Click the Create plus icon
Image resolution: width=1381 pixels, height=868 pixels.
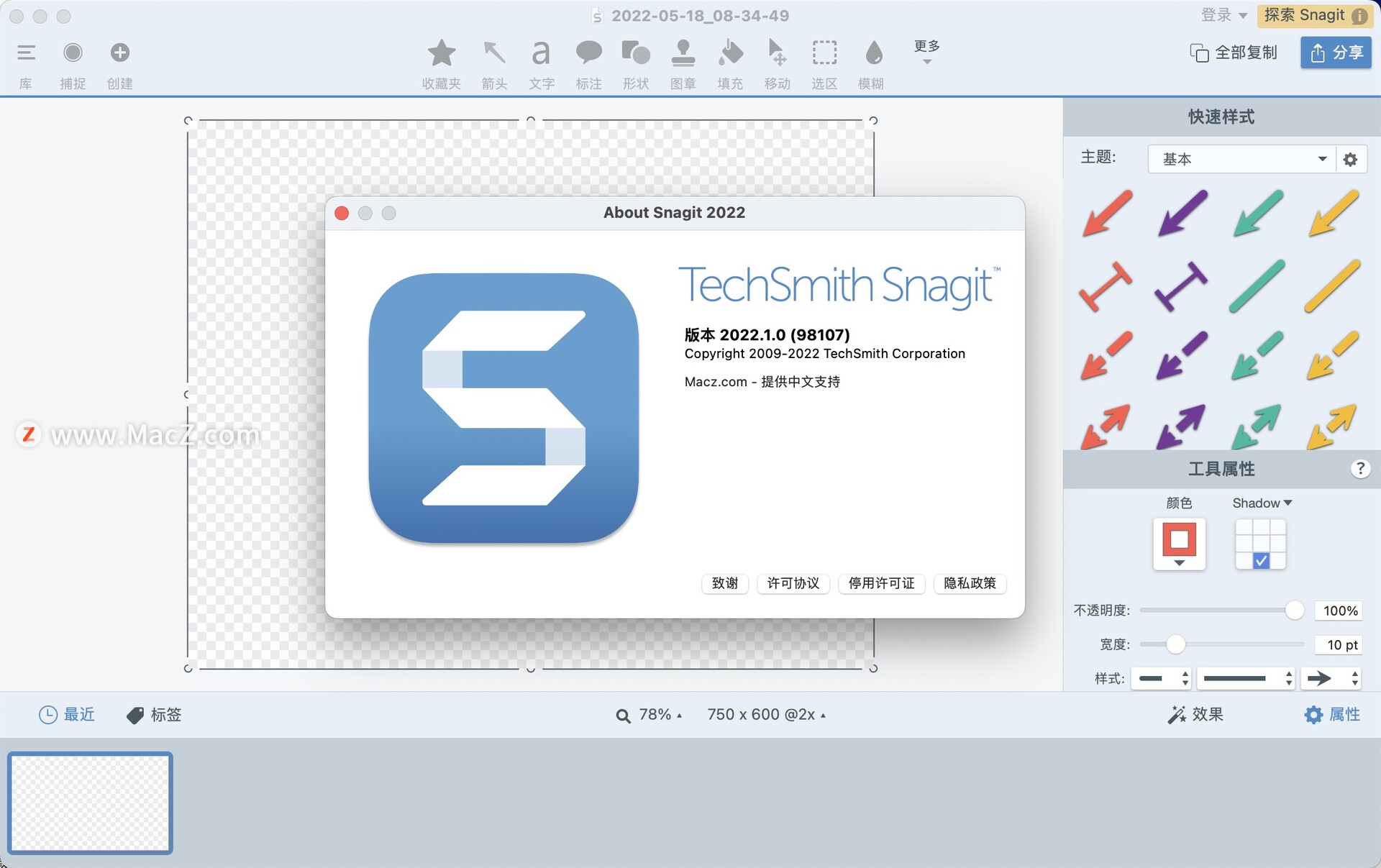tap(120, 52)
